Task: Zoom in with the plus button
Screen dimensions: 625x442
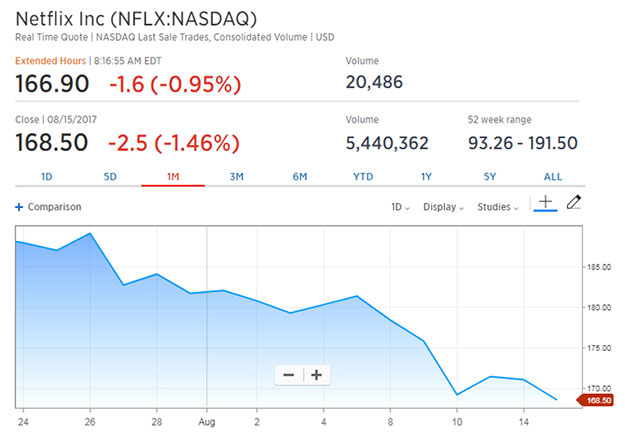Action: tap(317, 375)
